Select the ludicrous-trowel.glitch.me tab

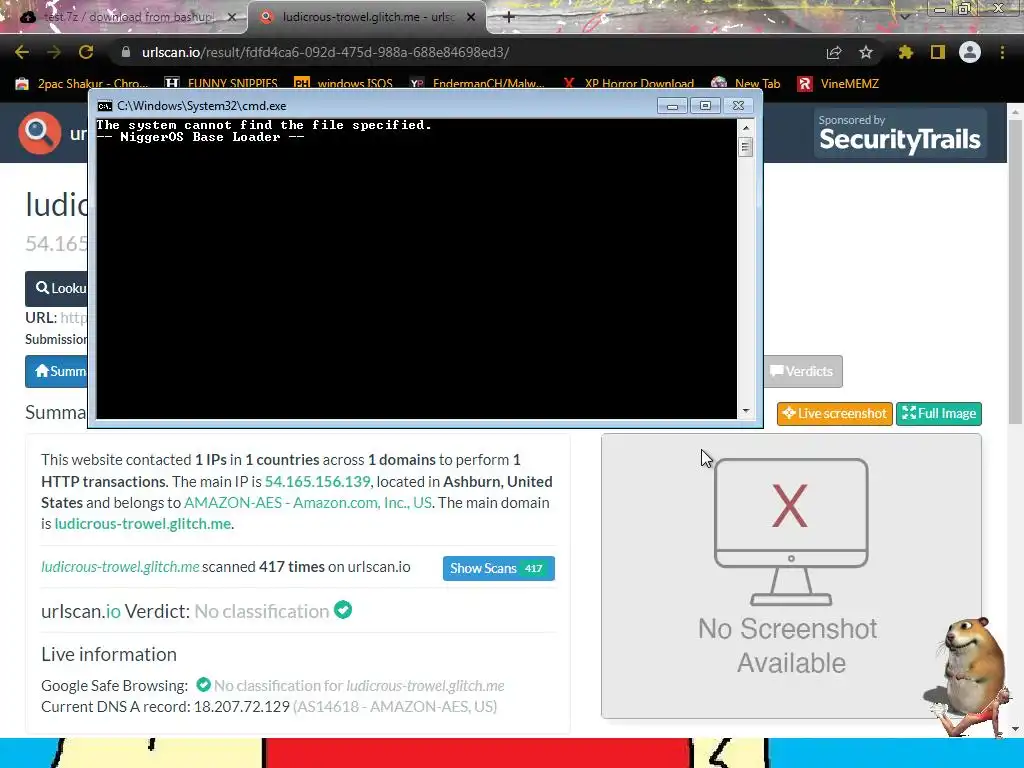coord(367,18)
